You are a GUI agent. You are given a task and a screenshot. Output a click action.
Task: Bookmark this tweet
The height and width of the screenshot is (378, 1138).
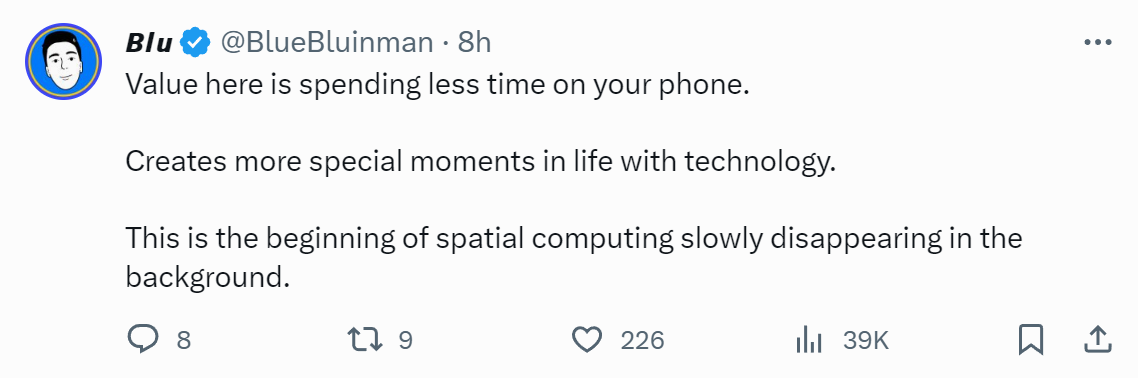pyautogui.click(x=1030, y=340)
